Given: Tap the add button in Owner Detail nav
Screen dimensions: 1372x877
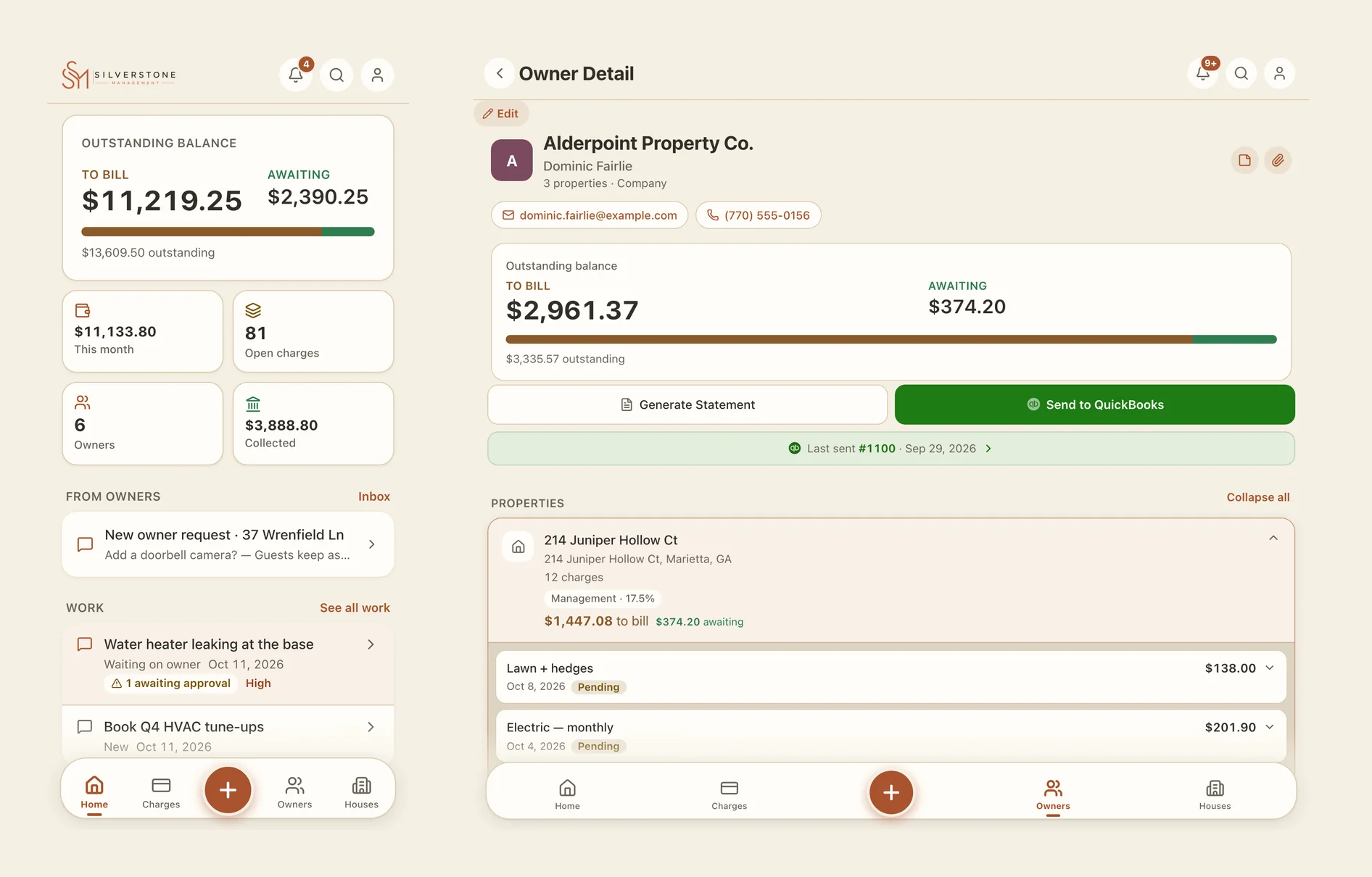Looking at the screenshot, I should coord(891,792).
